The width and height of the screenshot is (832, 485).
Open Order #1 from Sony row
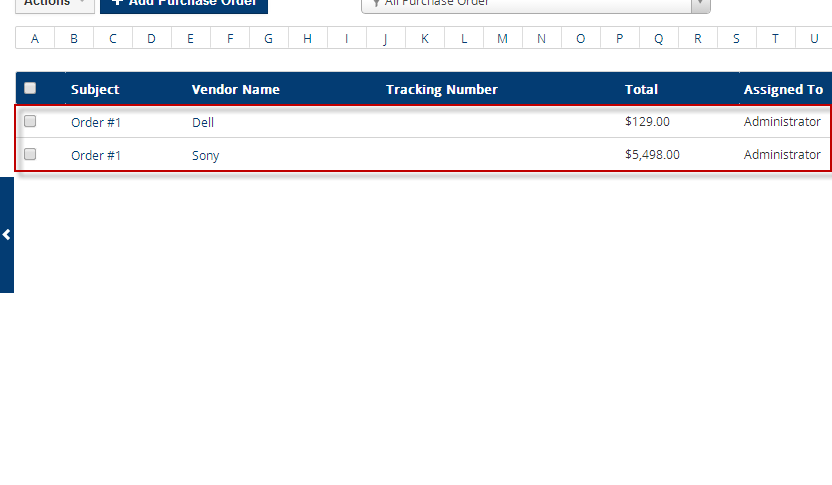(96, 155)
